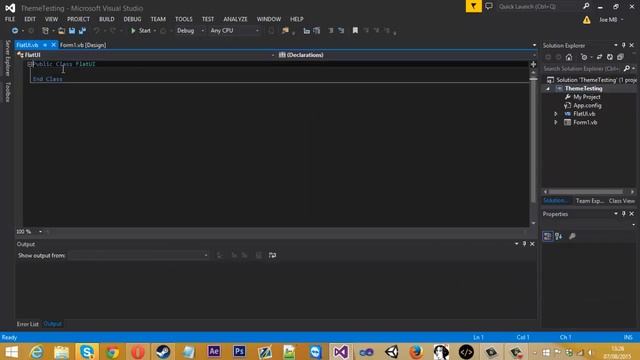Open the Show output from dropdown
The height and width of the screenshot is (360, 640).
coord(139,256)
